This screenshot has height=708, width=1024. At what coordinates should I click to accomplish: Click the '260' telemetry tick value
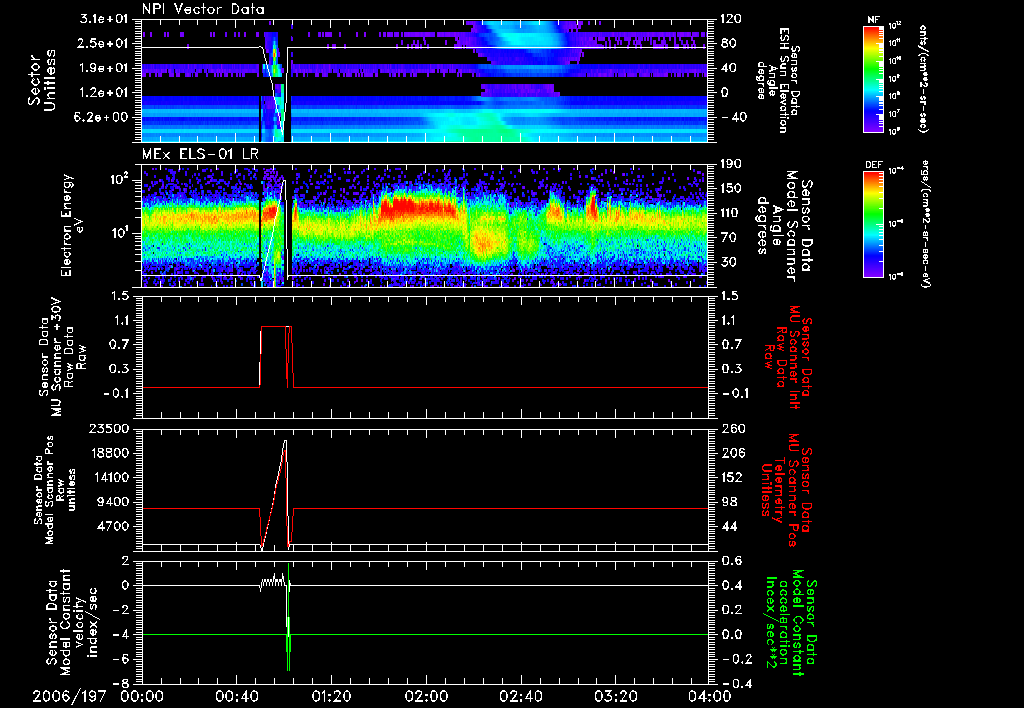(x=733, y=429)
